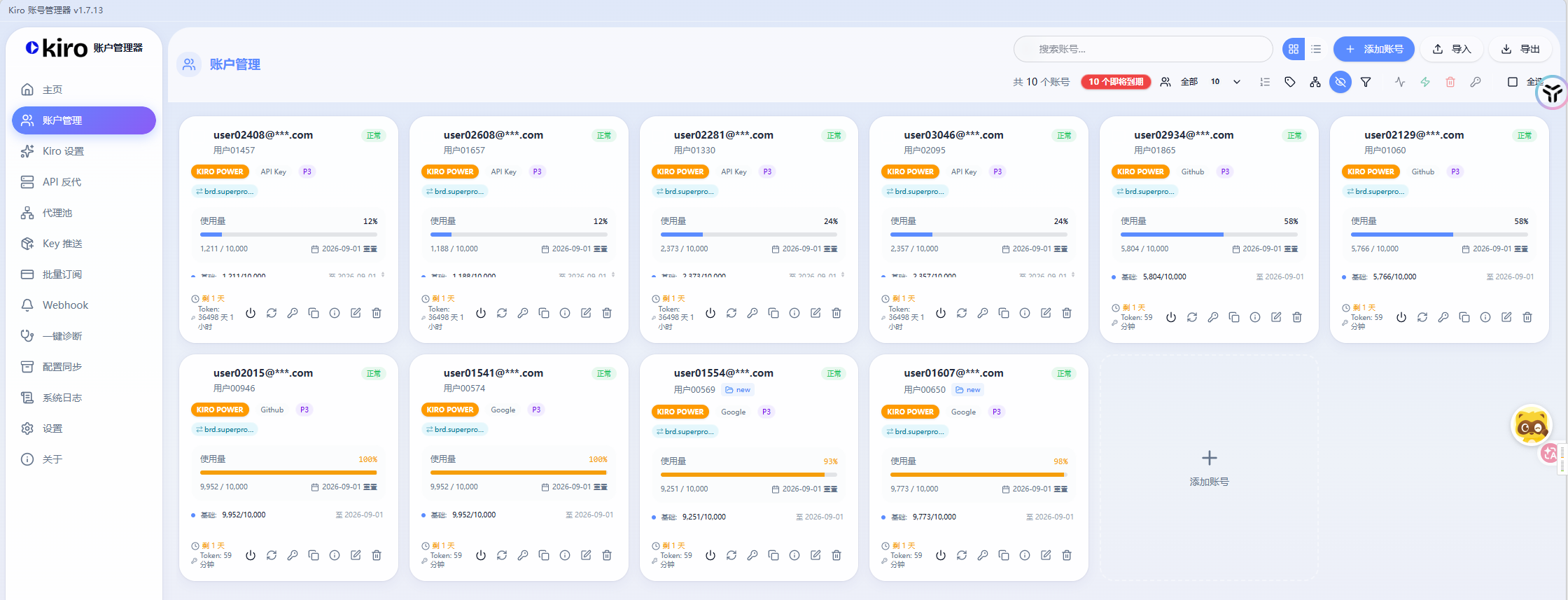Click the 添加账号 button
Image resolution: width=1568 pixels, height=600 pixels.
tap(1373, 49)
